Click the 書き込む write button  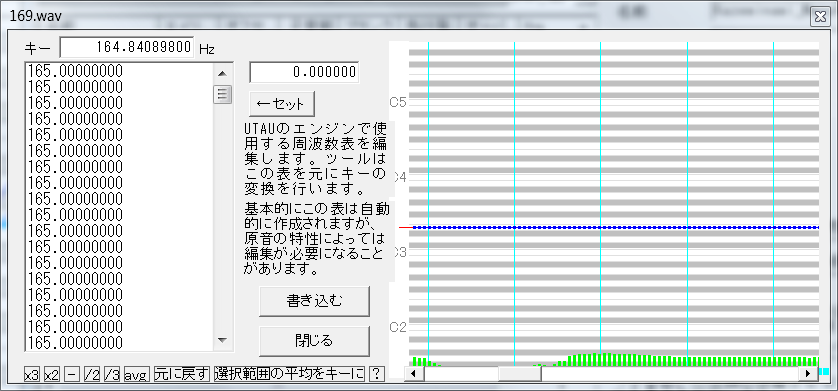pyautogui.click(x=314, y=301)
